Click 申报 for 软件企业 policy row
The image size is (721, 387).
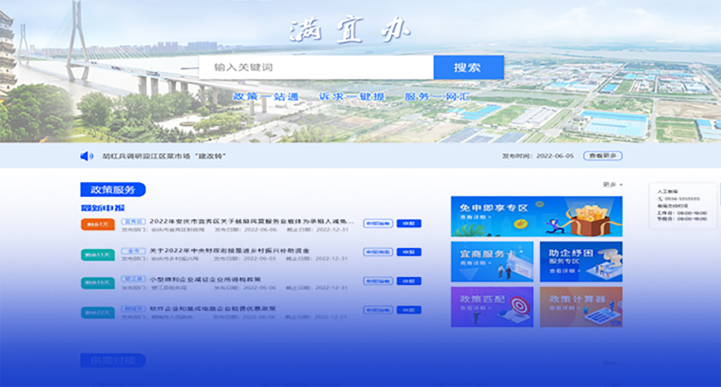[x=409, y=310]
